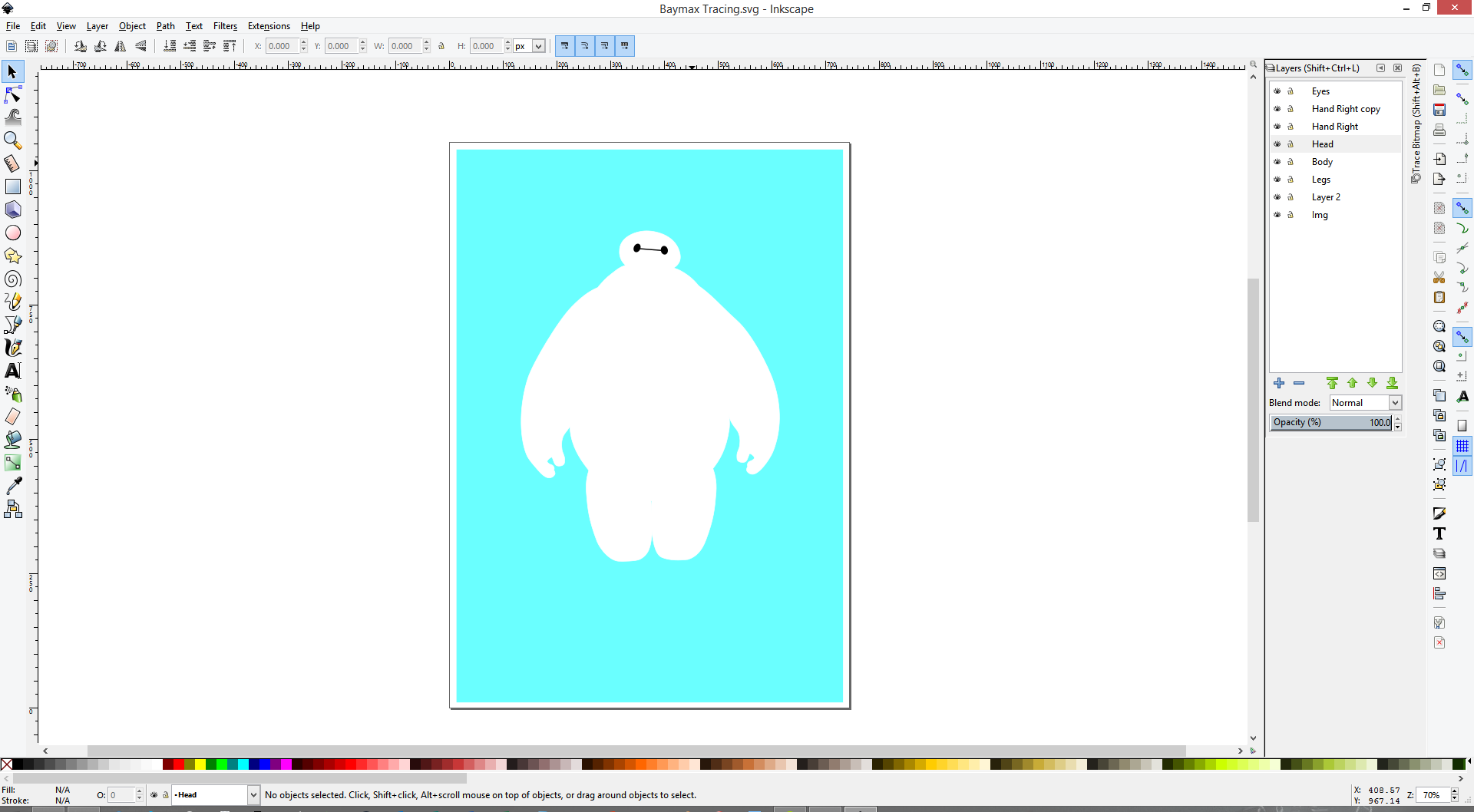The image size is (1474, 812).
Task: Toggle the width/height ratio lock
Action: coord(441,46)
